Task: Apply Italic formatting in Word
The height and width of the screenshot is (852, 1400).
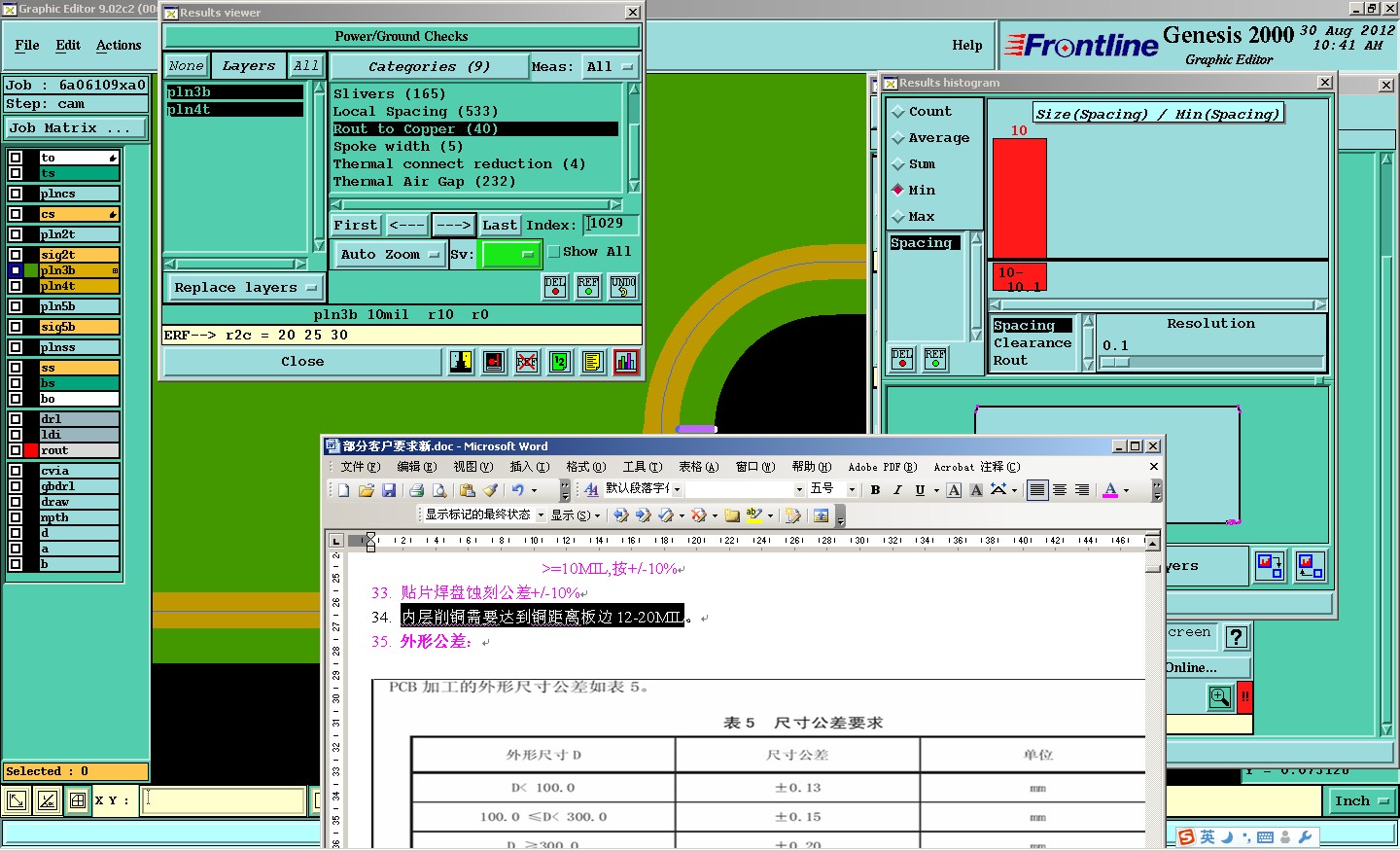Action: [x=897, y=490]
